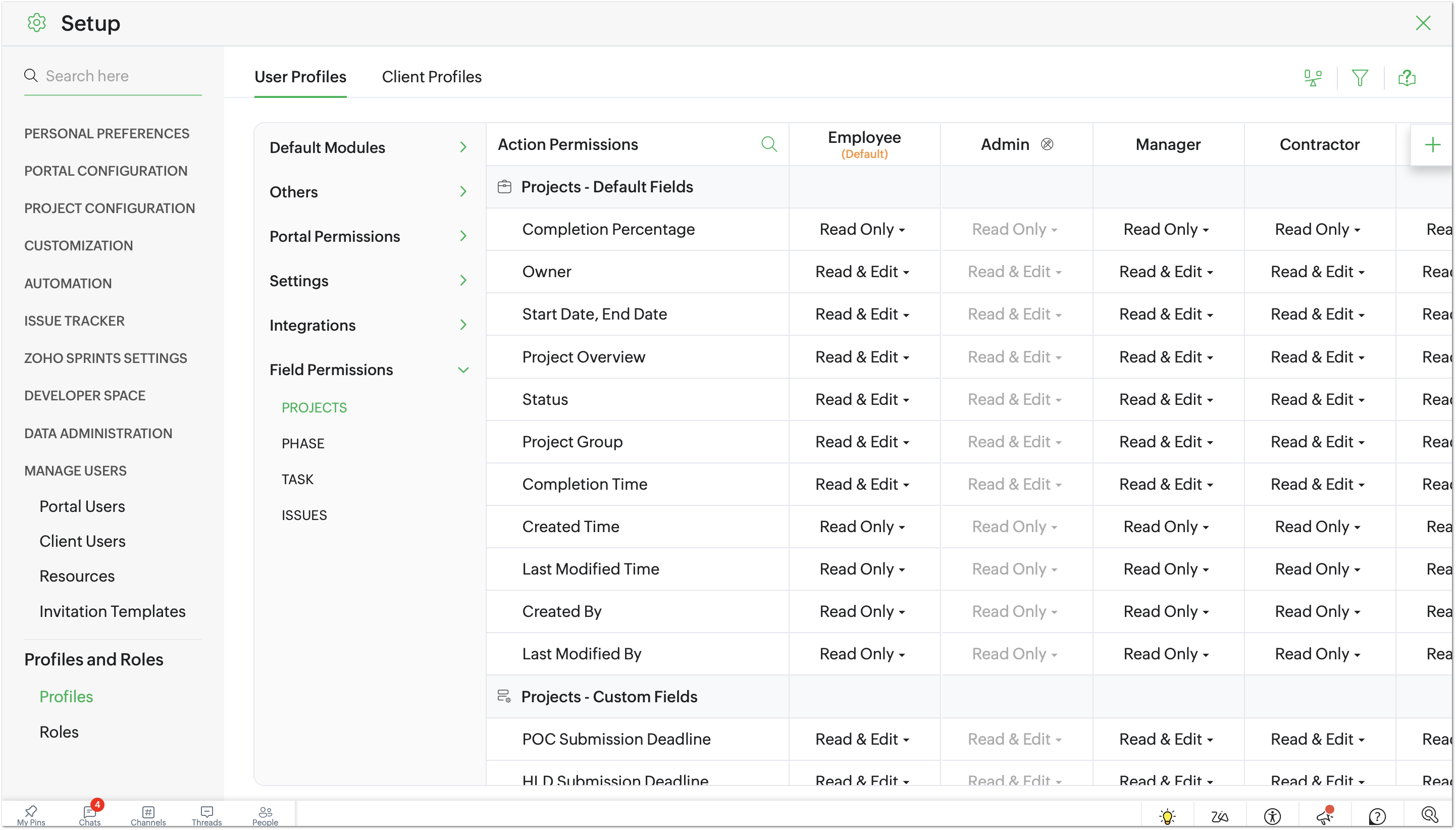Open My Pins in bottom bar

pyautogui.click(x=31, y=815)
